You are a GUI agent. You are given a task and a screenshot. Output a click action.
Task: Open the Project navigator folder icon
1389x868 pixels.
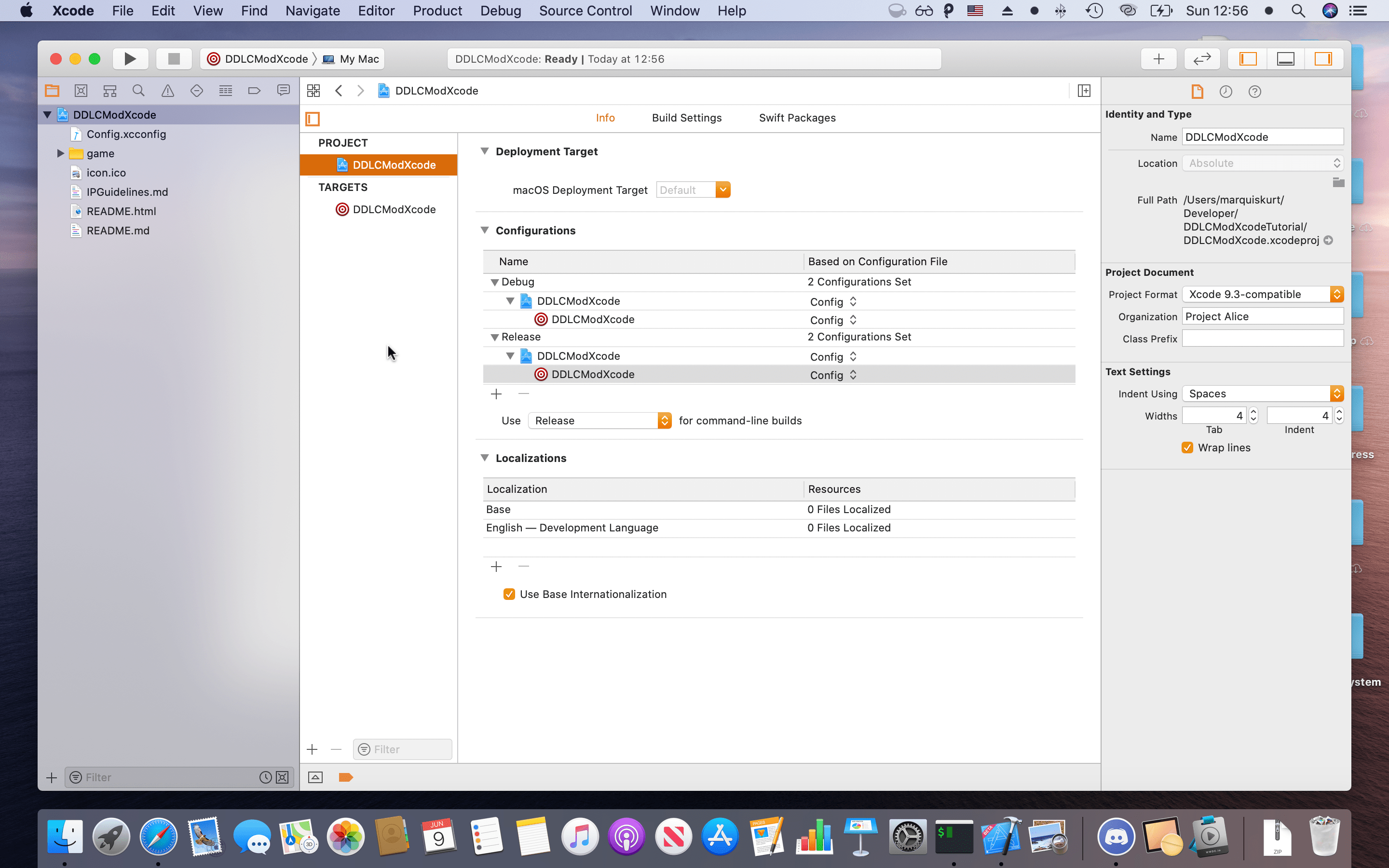point(52,91)
